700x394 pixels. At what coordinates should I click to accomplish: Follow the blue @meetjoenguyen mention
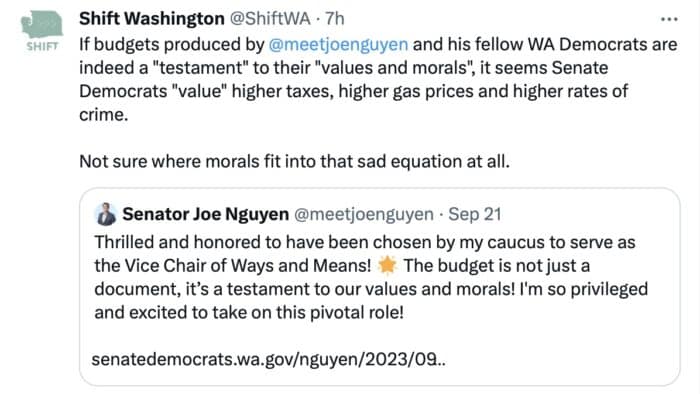pos(338,45)
